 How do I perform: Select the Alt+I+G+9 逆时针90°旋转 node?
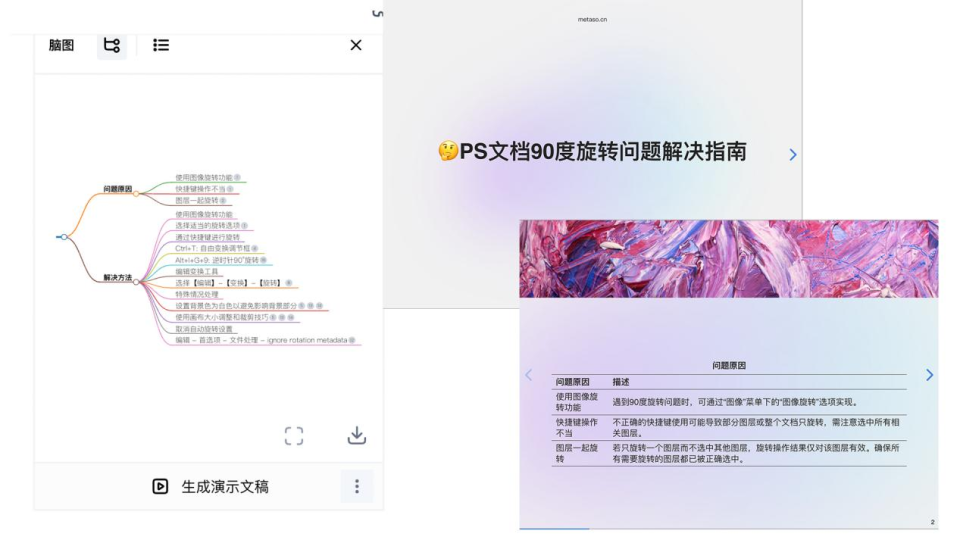pyautogui.click(x=217, y=260)
